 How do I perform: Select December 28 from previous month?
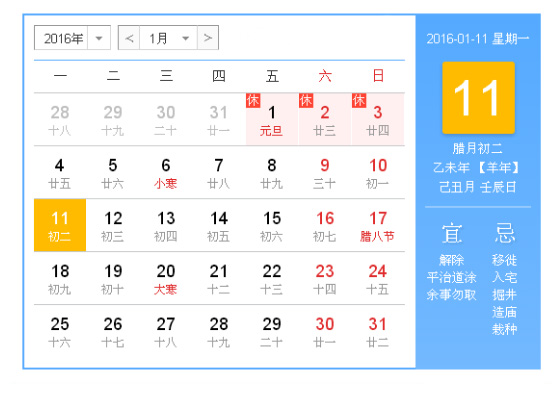click(x=60, y=119)
